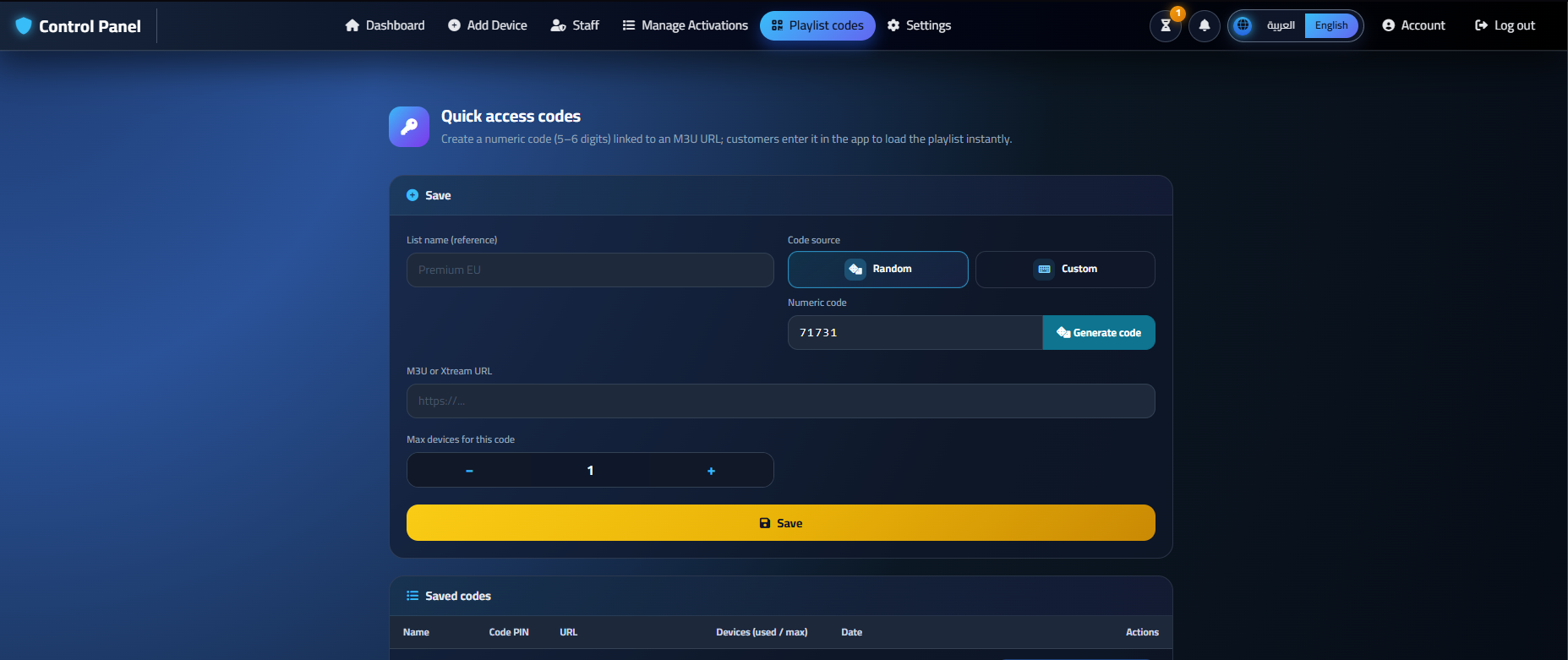Viewport: 1568px width, 660px height.
Task: Click the yellow Save button
Action: (781, 523)
